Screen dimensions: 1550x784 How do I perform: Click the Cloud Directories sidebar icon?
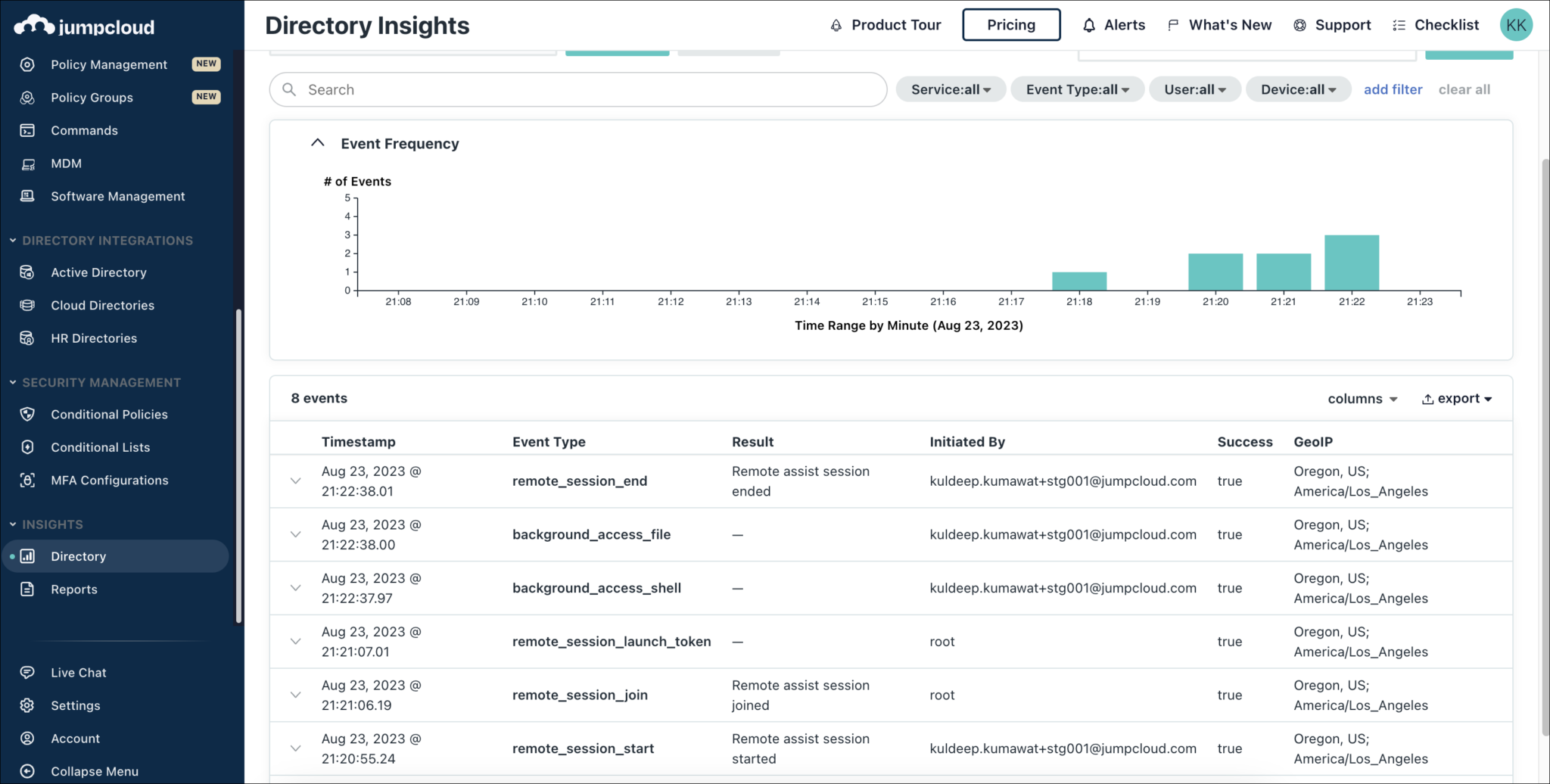click(x=27, y=305)
